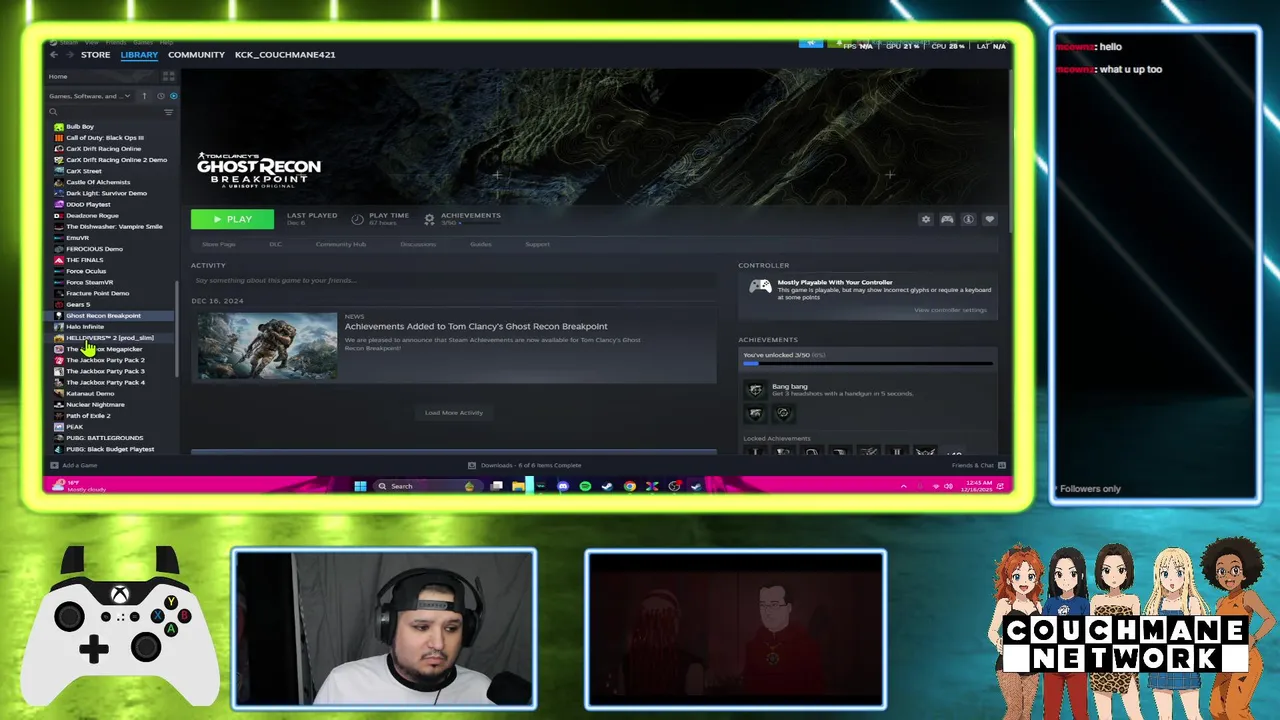
Task: Open Friends & Chat
Action: 978,465
